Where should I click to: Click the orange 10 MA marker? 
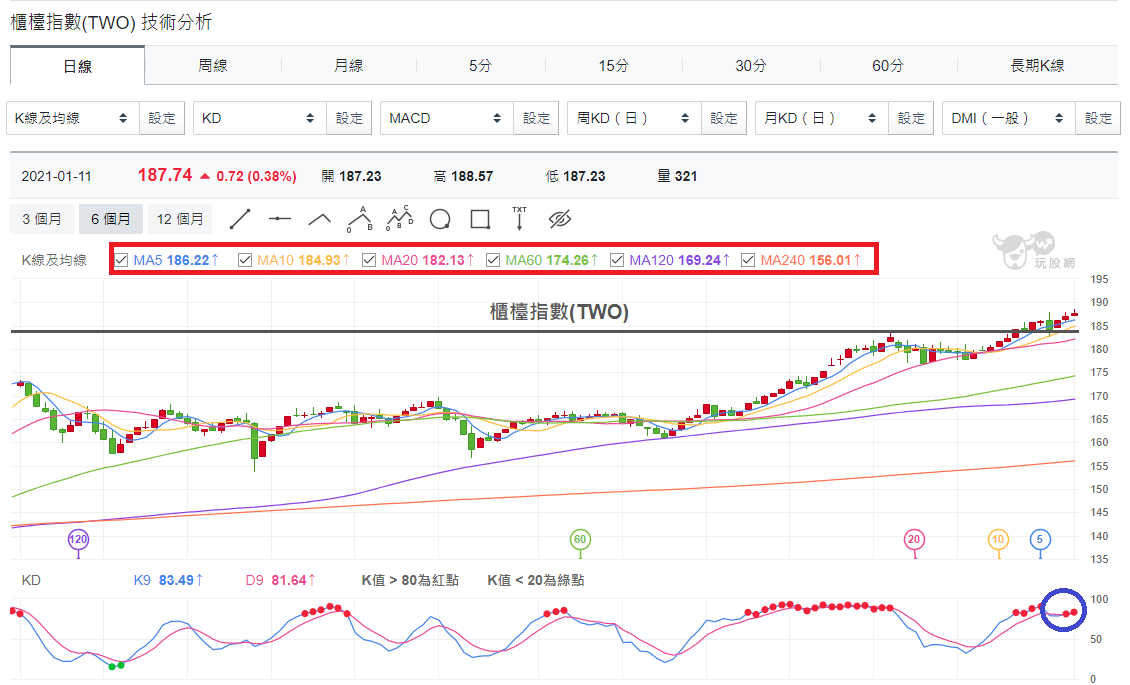998,540
